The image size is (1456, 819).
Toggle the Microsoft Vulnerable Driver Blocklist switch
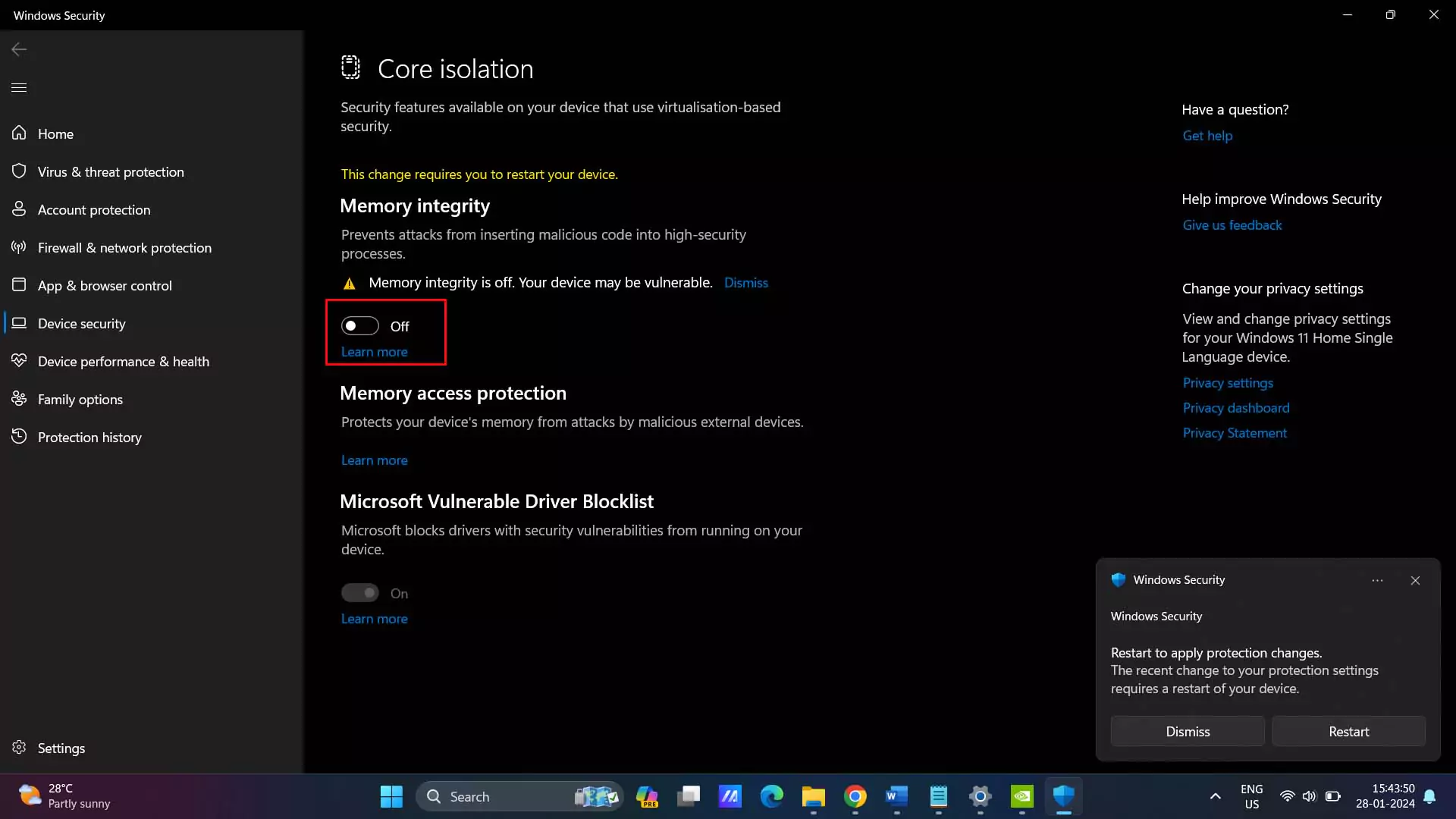click(359, 593)
